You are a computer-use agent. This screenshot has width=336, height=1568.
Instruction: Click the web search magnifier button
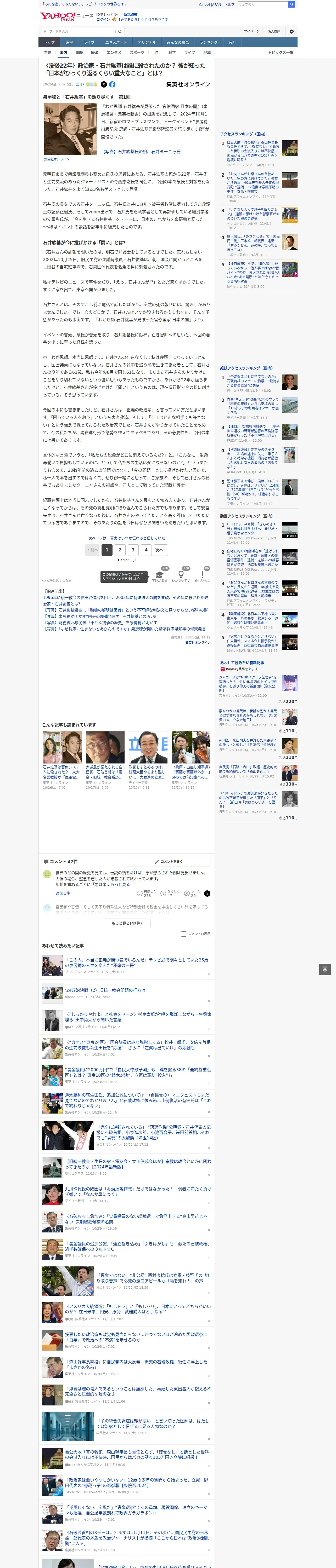point(292,4)
